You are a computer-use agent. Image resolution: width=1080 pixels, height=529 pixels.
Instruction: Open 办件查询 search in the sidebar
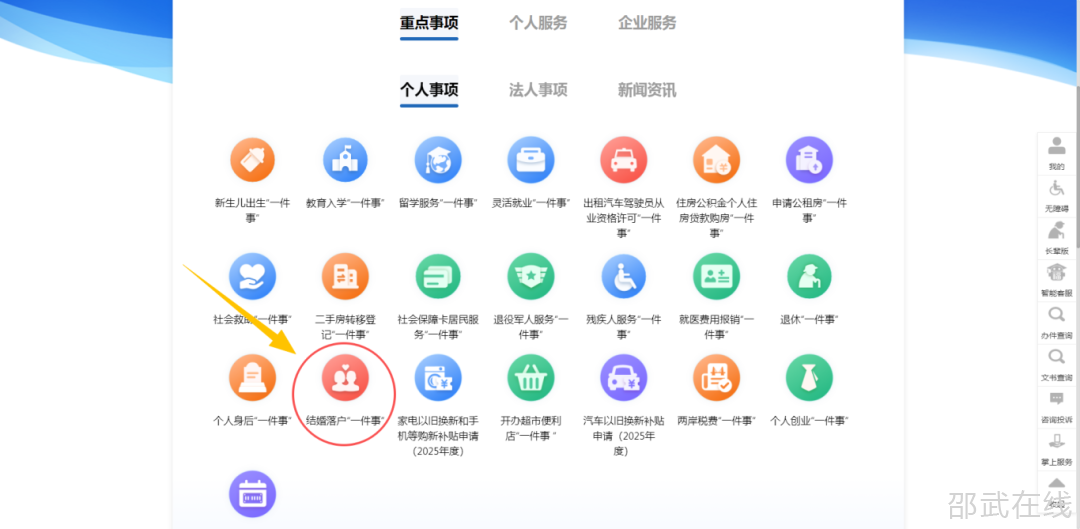[x=1056, y=319]
